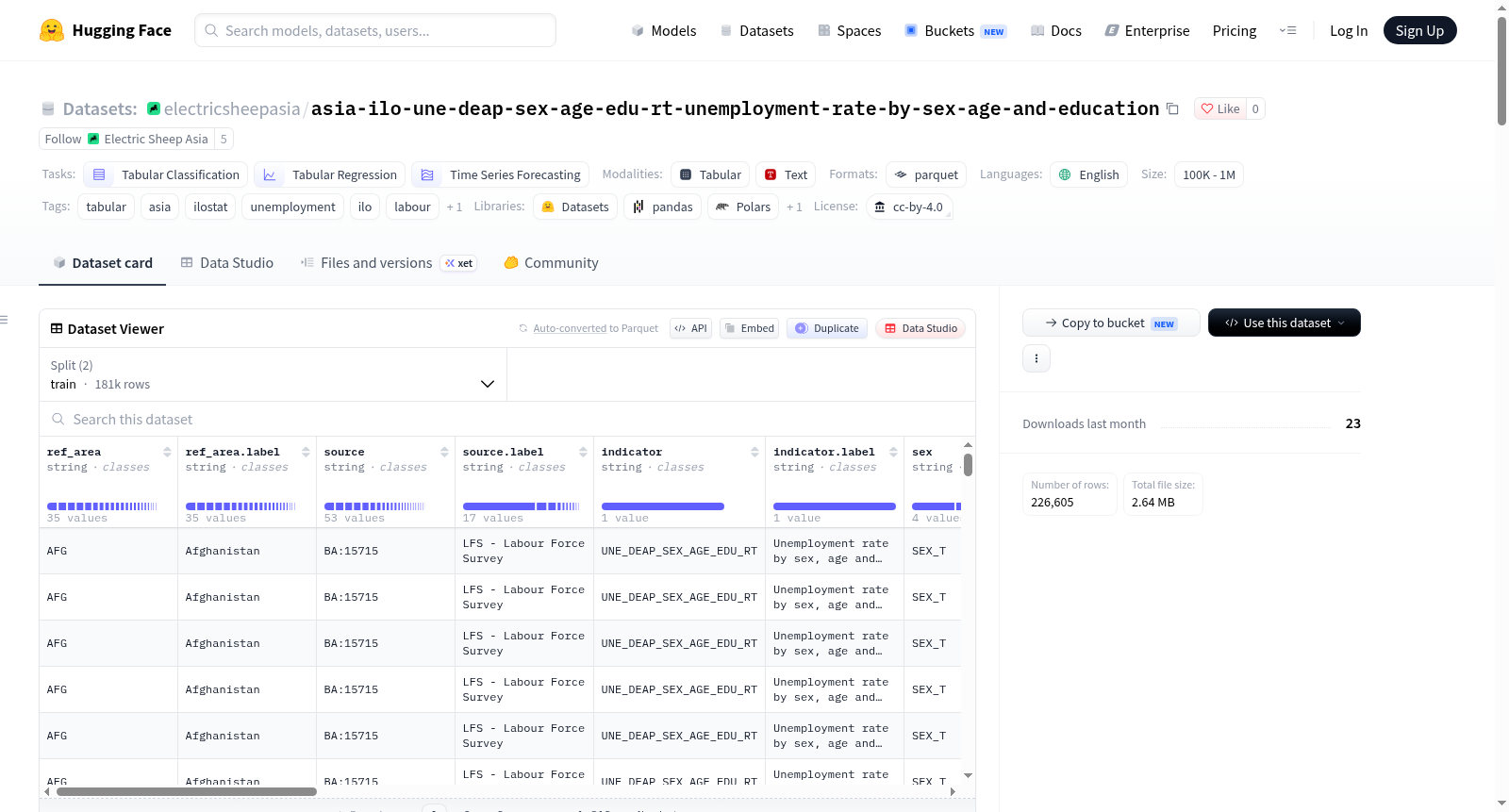
Task: Open Buckets in the top navigation
Action: pyautogui.click(x=954, y=30)
